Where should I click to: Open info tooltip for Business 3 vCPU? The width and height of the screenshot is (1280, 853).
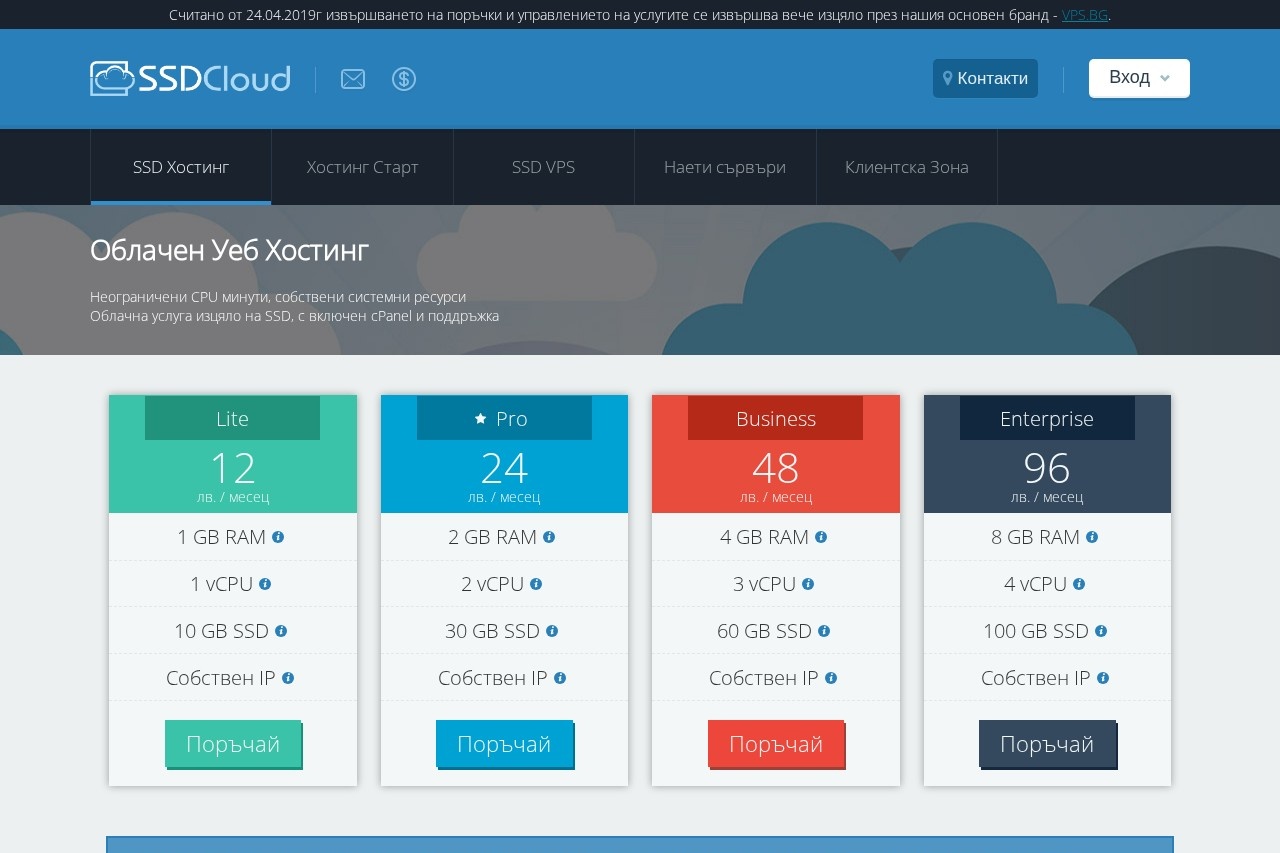(807, 584)
